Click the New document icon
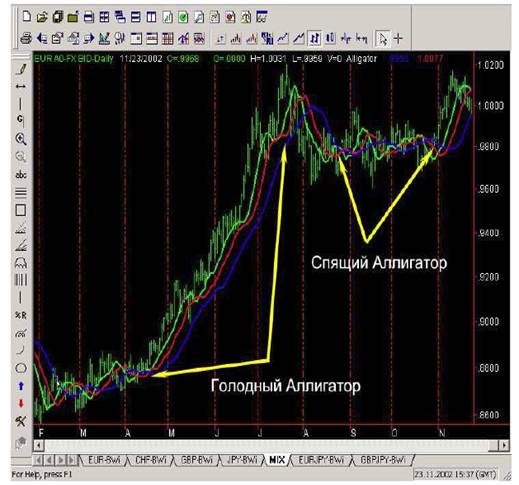The width and height of the screenshot is (519, 485). 26,17
